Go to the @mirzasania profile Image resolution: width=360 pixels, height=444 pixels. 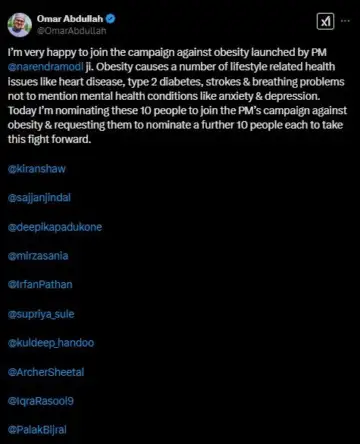tap(38, 256)
